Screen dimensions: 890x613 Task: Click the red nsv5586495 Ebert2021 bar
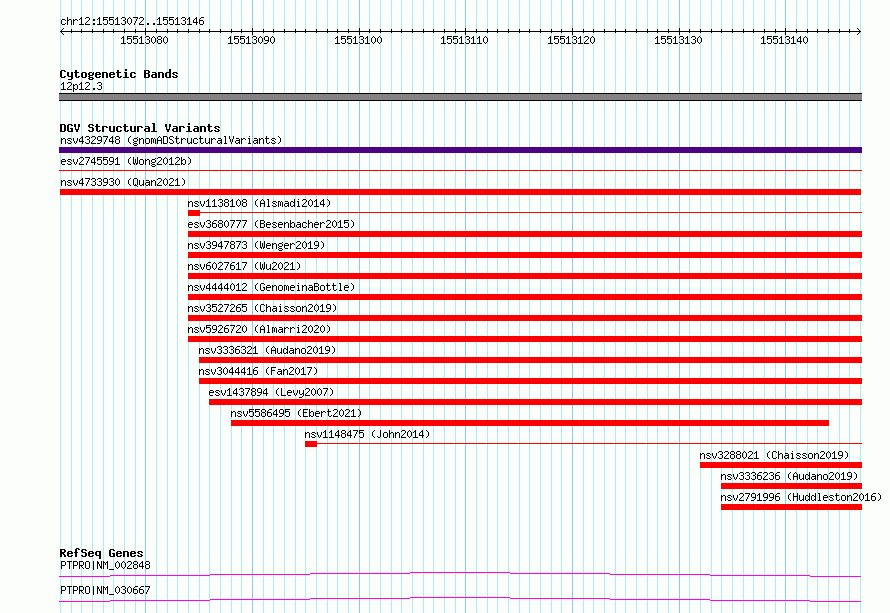coord(530,423)
